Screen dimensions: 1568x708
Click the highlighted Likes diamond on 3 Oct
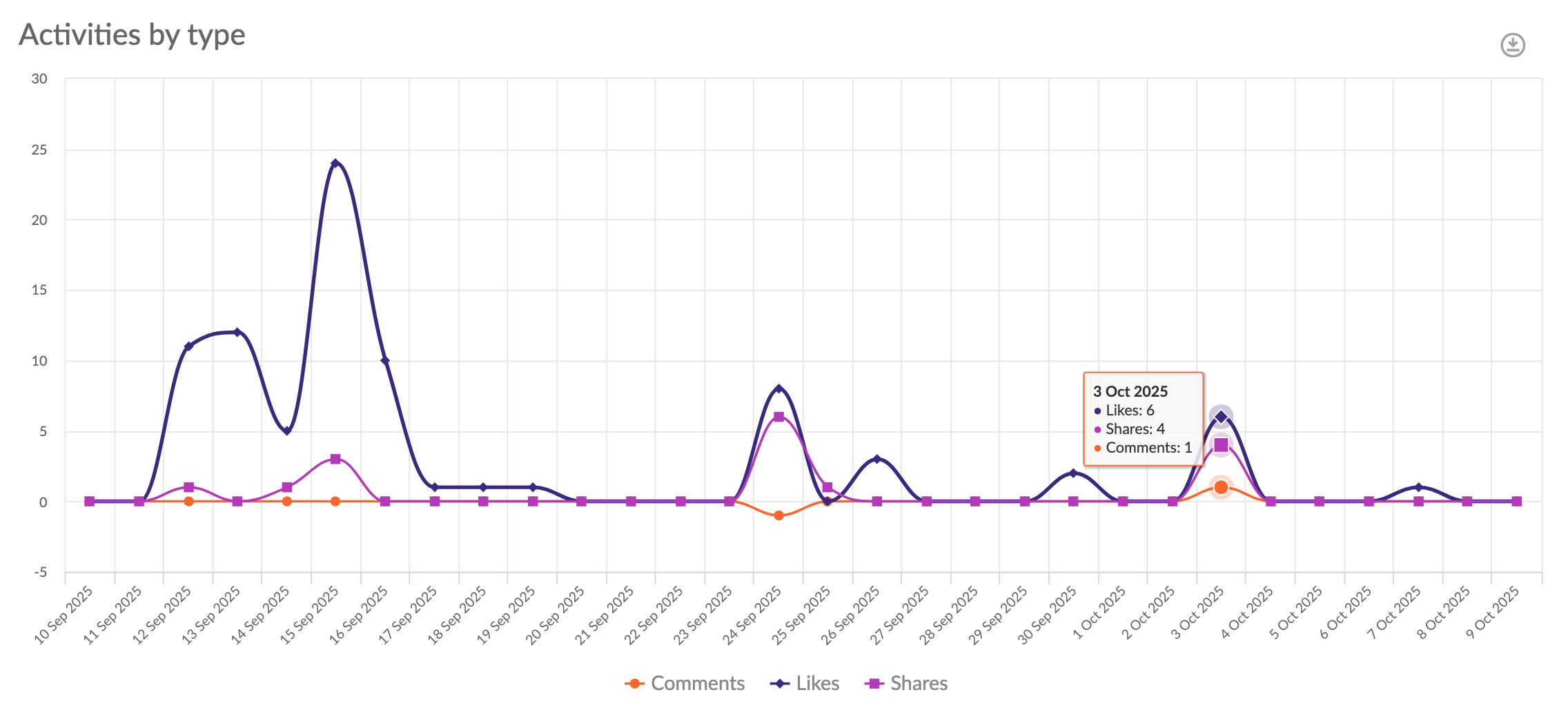(1222, 415)
